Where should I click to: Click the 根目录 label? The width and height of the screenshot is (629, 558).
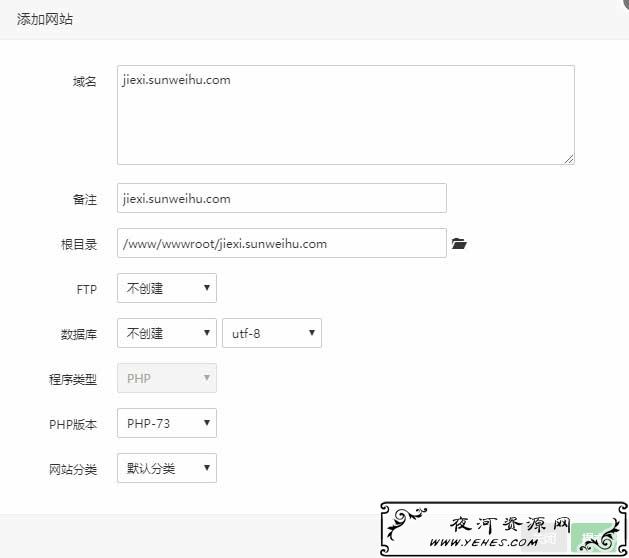pyautogui.click(x=79, y=244)
